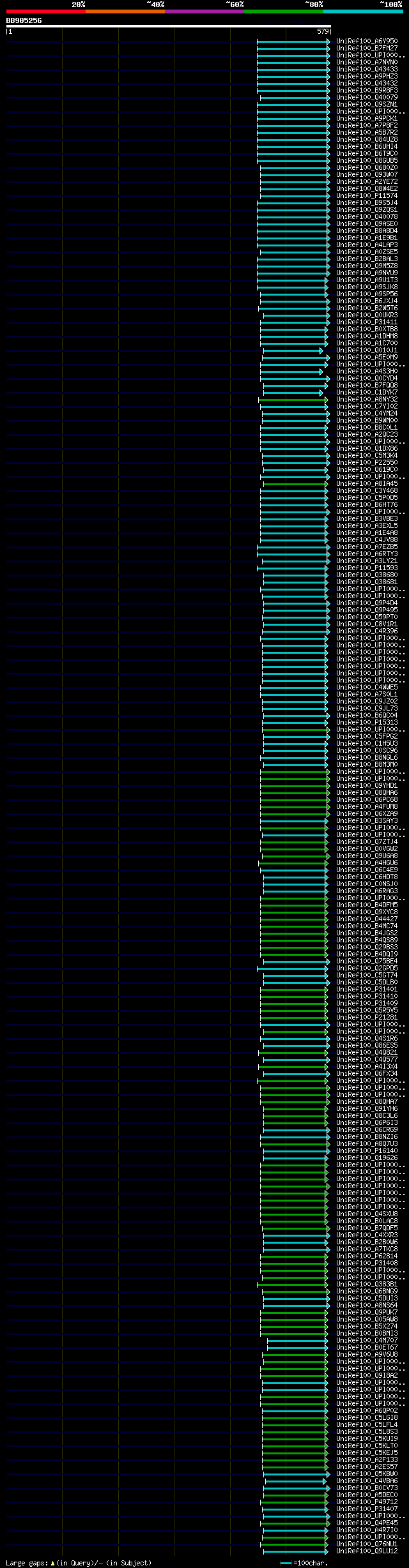Select hit UniRef100_B9R8F3

(x=367, y=91)
